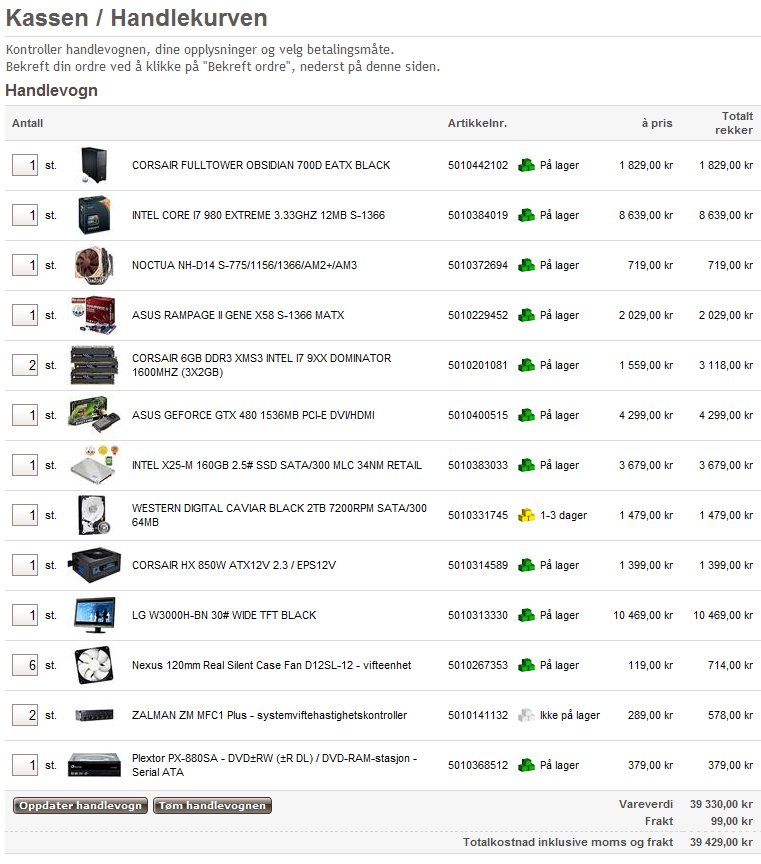Open Zalman fan controller thumbnail

point(94,715)
